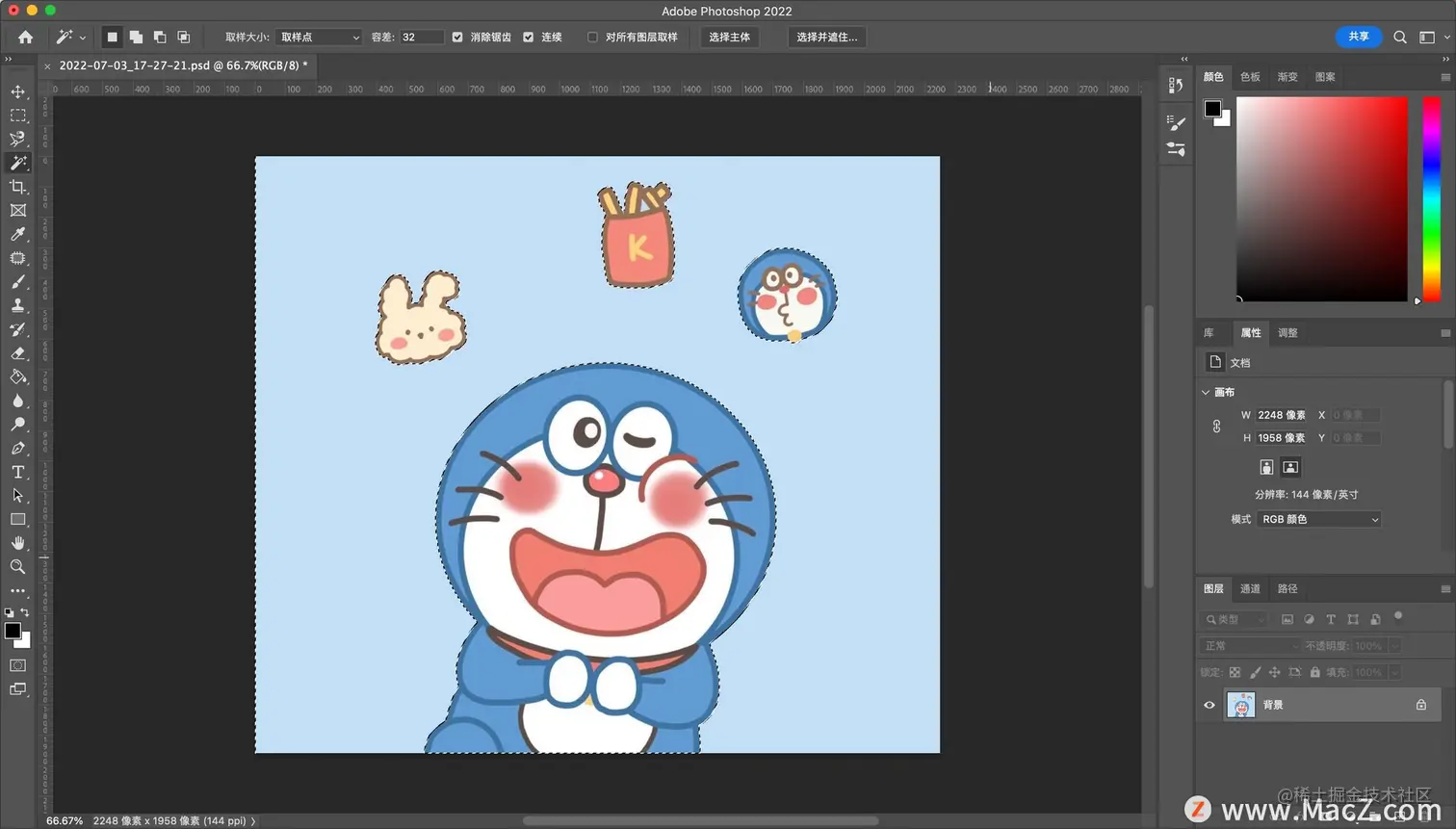Switch to the 色板 swatches tab

pyautogui.click(x=1250, y=77)
